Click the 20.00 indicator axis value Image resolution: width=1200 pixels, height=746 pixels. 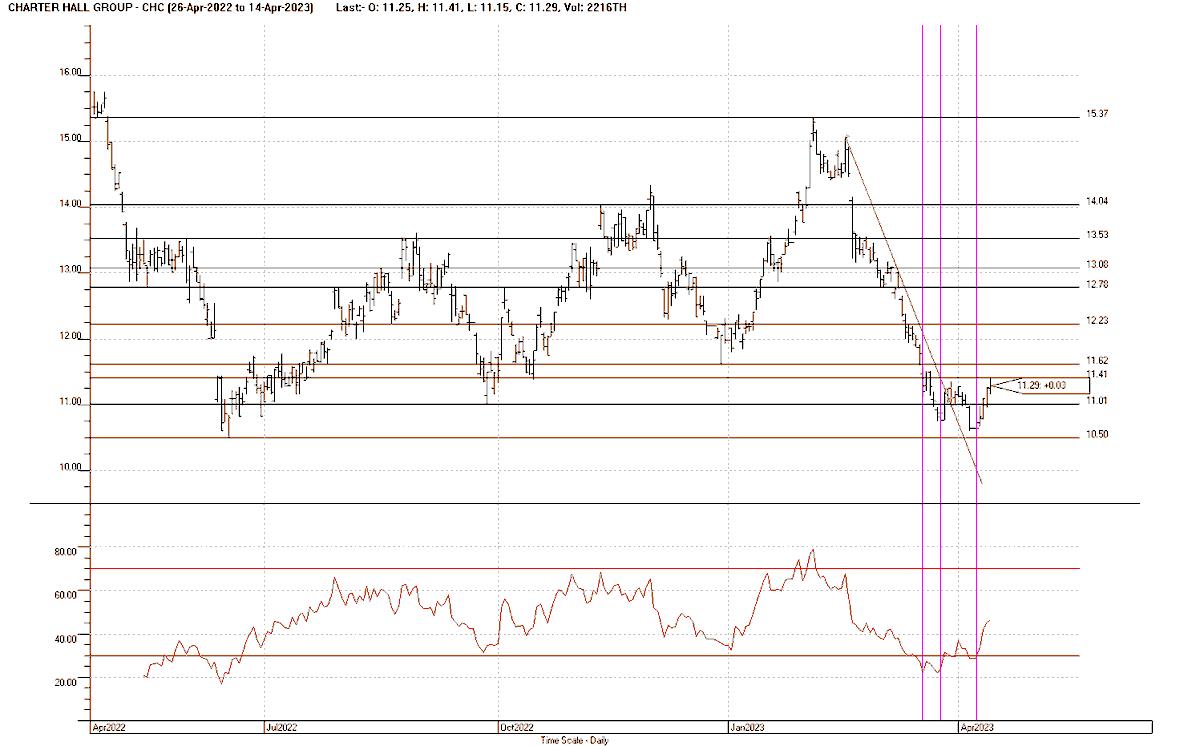pos(66,682)
